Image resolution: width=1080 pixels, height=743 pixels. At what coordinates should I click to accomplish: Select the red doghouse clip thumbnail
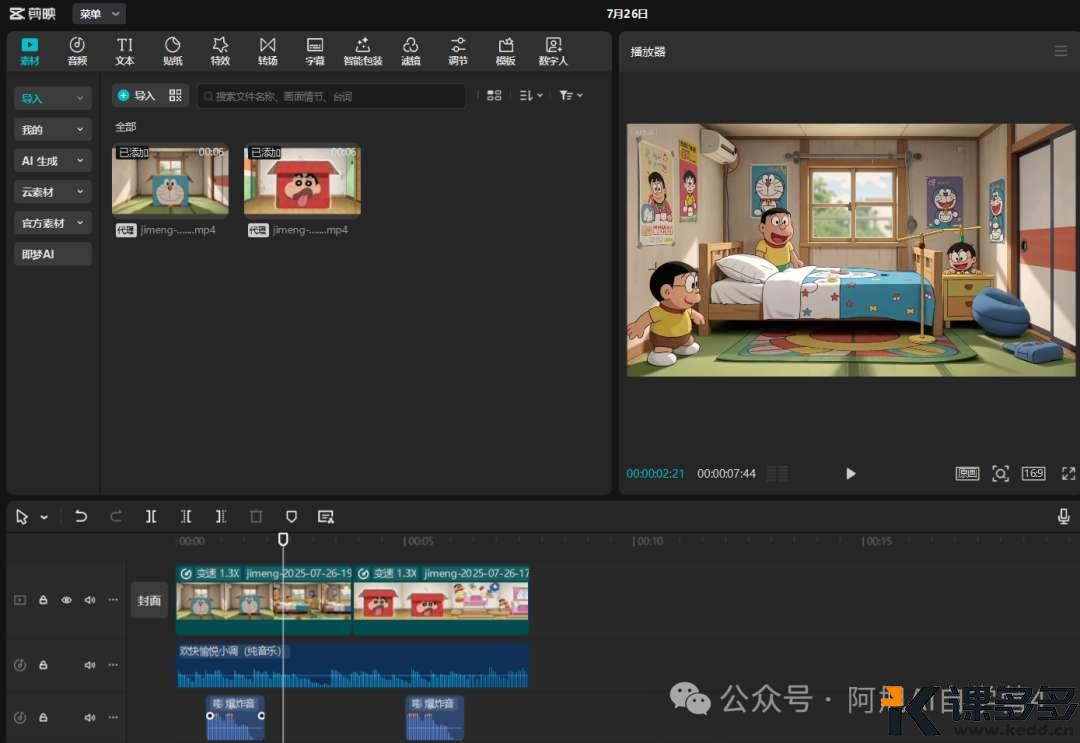click(x=302, y=180)
